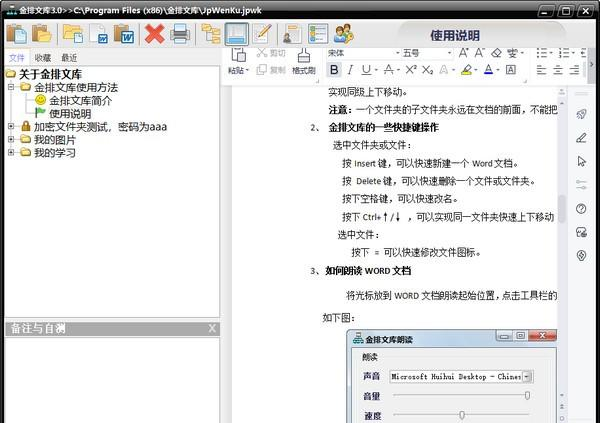Click the pencil edit note icon
The height and width of the screenshot is (423, 600).
pos(262,34)
